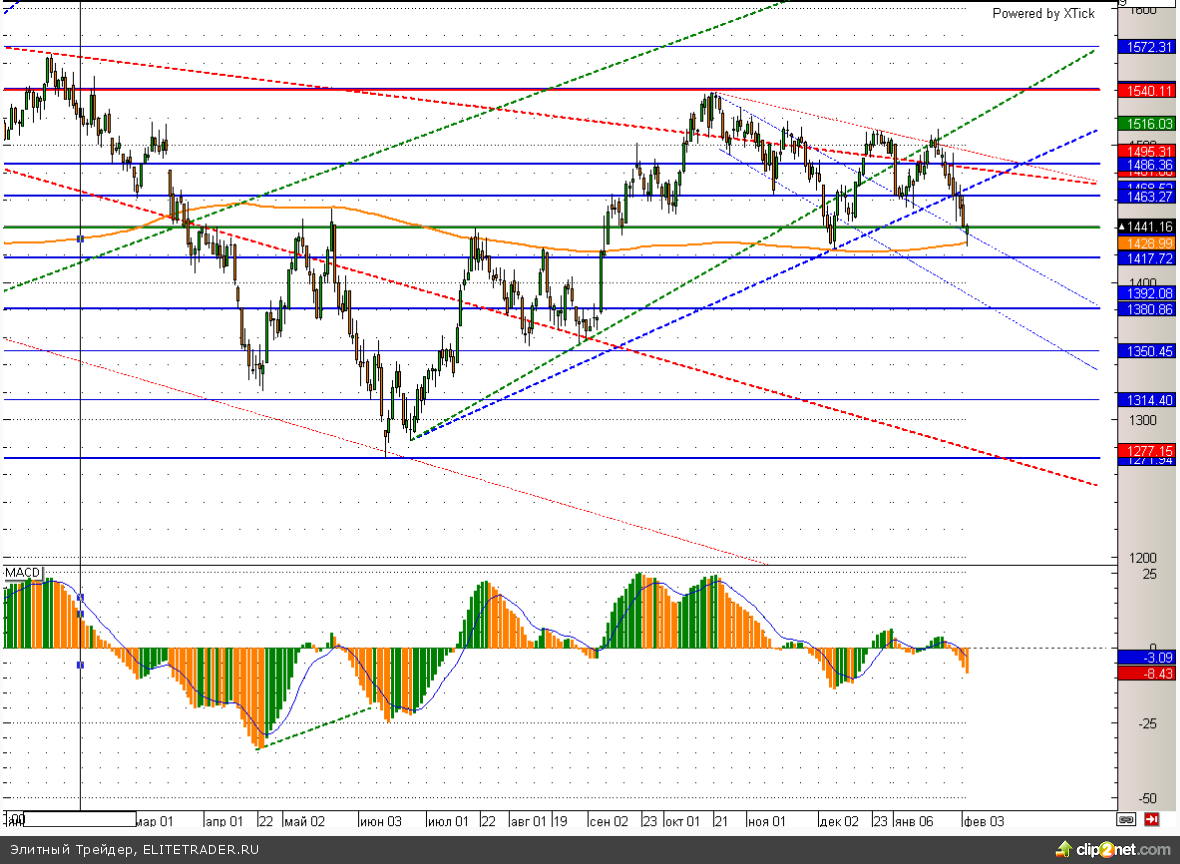Click the 'Powered by XTick' text

1043,14
